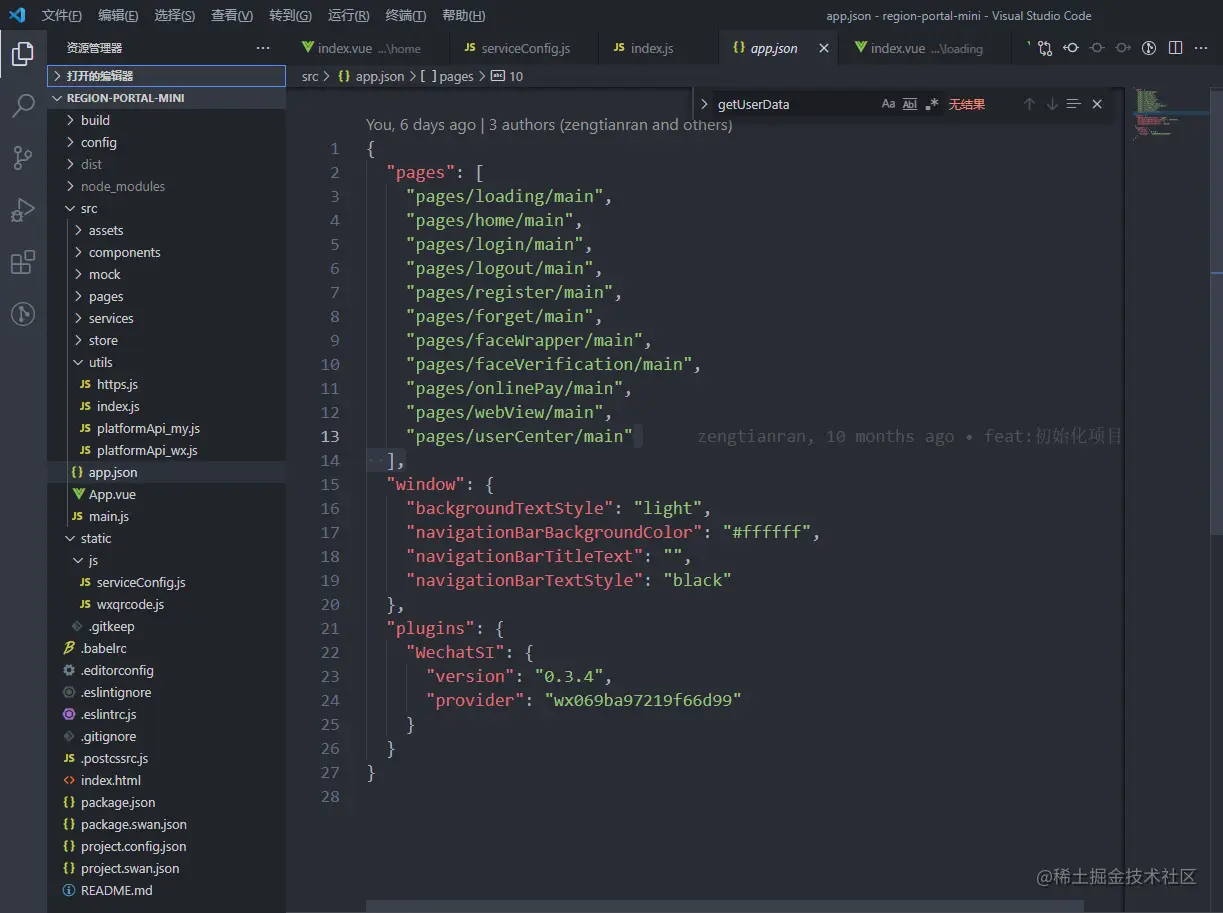Open the Source Control view

click(22, 158)
